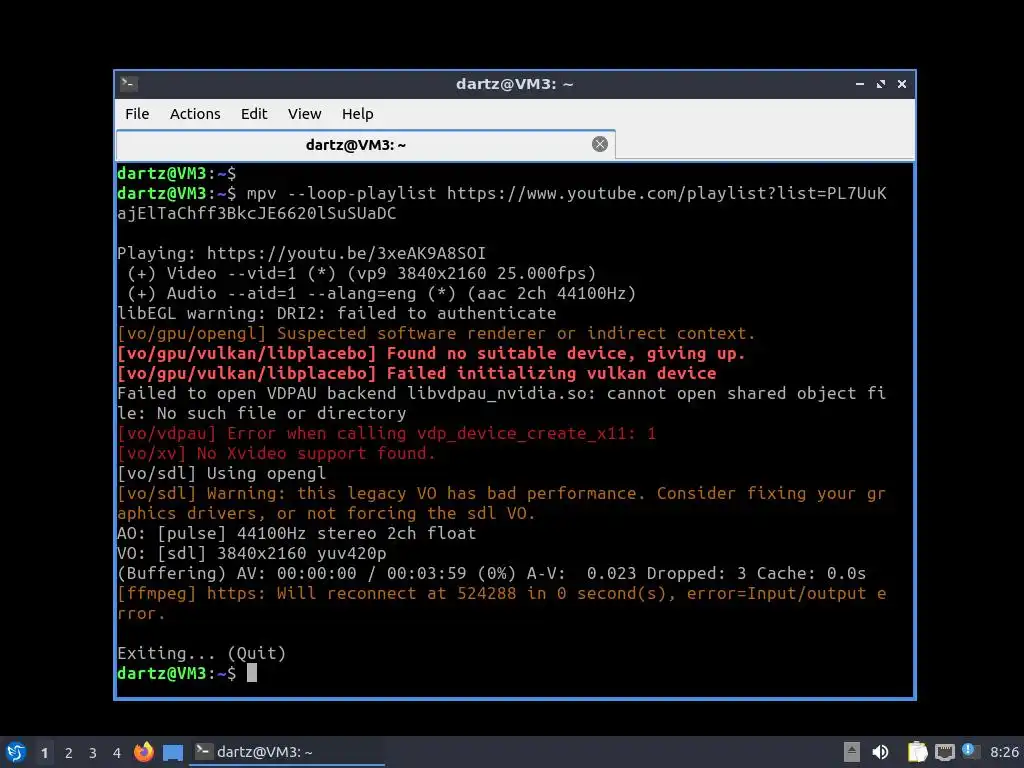
Task: Maximize the terminal window
Action: point(880,84)
